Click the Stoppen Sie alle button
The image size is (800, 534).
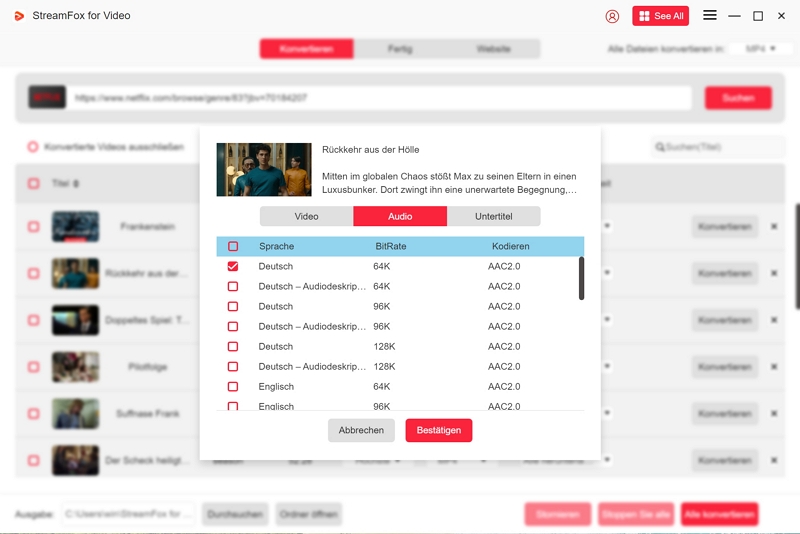tap(636, 514)
